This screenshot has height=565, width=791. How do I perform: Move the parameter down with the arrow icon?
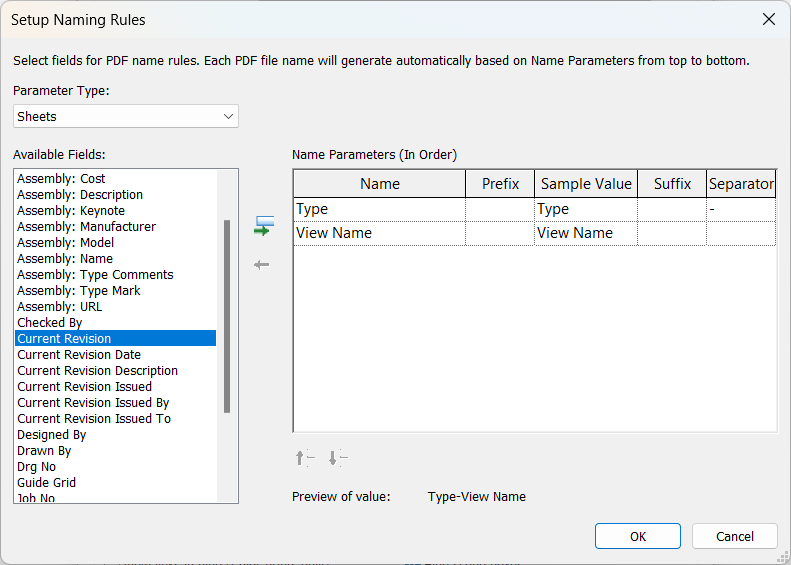pyautogui.click(x=337, y=458)
